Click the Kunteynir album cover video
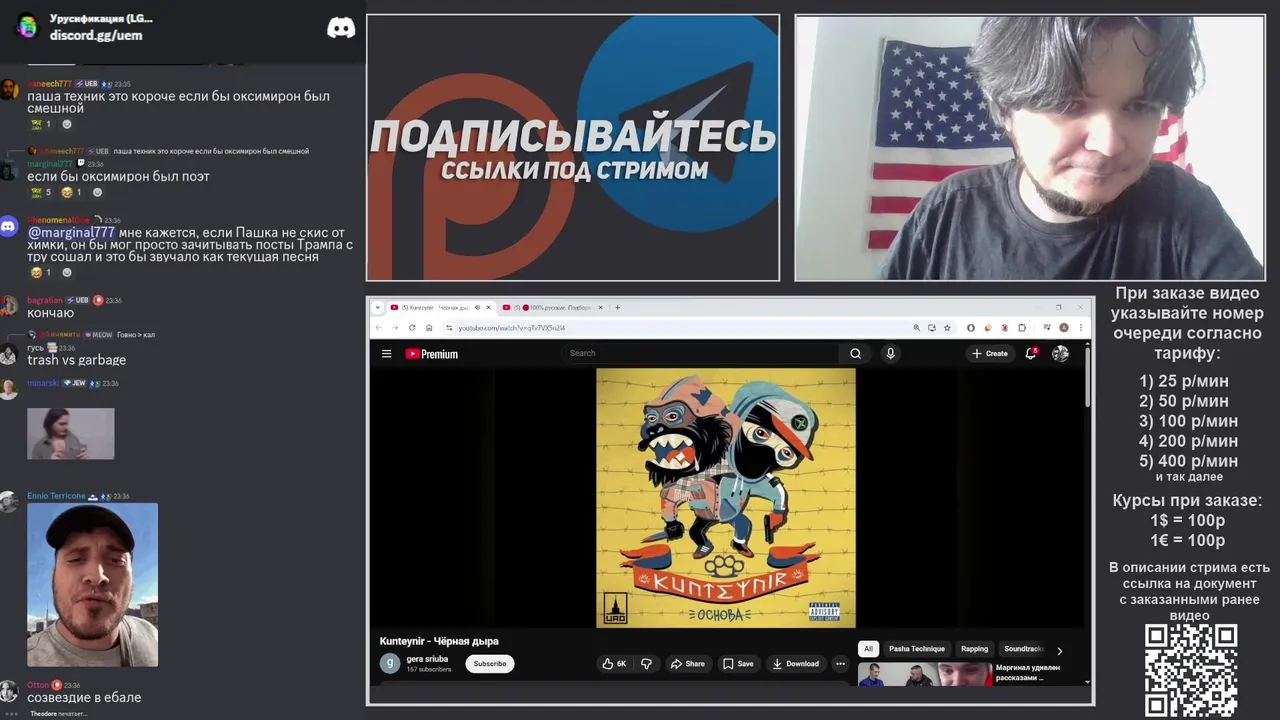This screenshot has height=720, width=1280. pos(726,498)
